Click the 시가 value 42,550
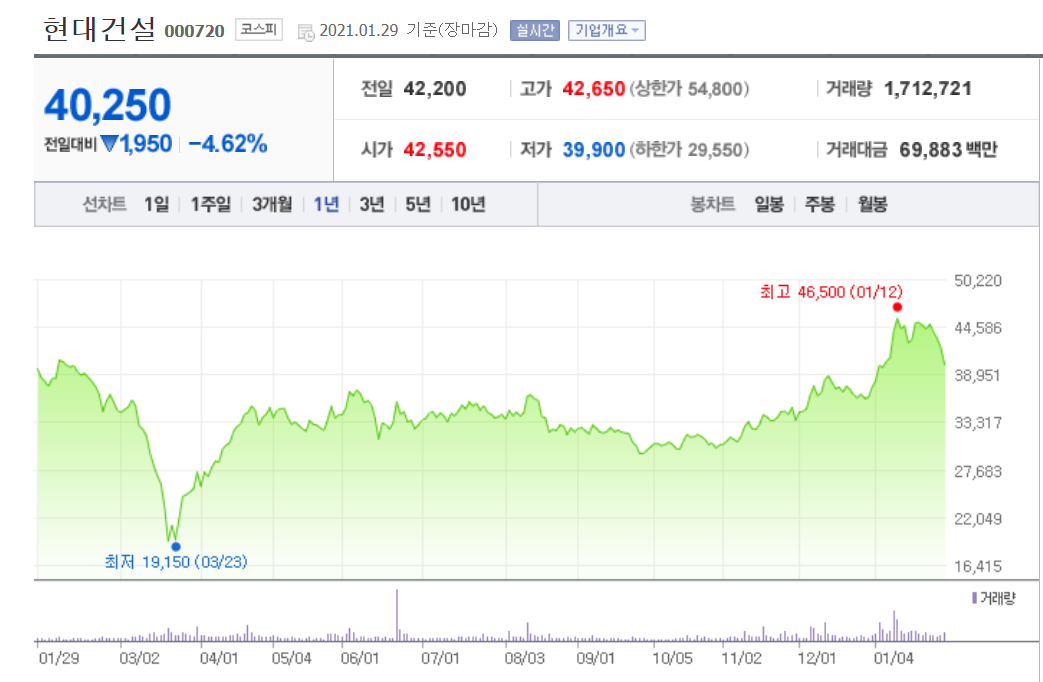Viewport: 1043px width, 682px height. pyautogui.click(x=434, y=150)
